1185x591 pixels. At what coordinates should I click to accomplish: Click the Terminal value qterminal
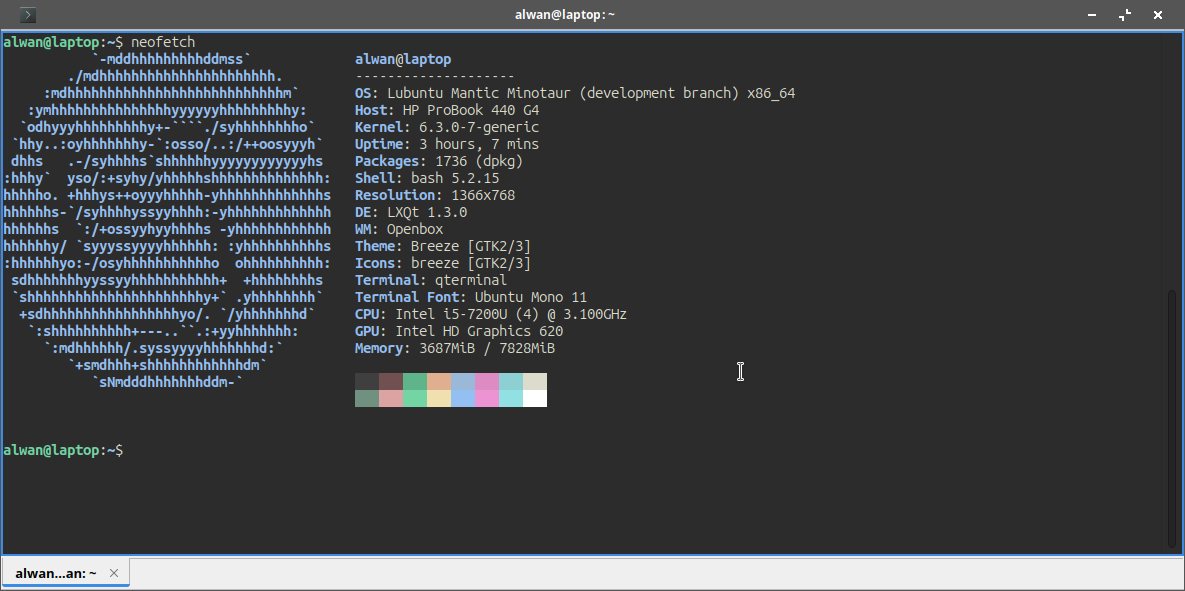click(x=471, y=280)
